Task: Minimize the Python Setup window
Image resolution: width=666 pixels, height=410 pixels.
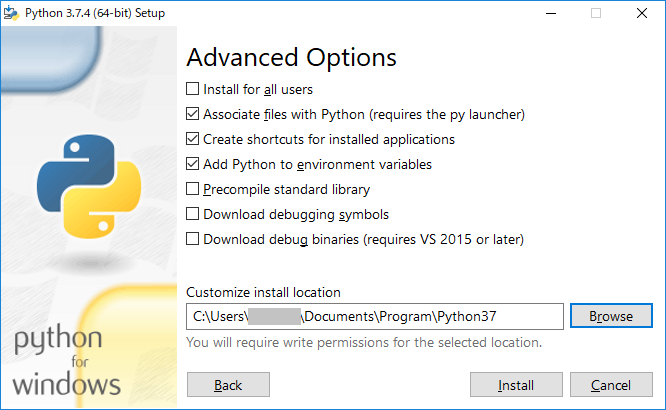Action: [550, 13]
